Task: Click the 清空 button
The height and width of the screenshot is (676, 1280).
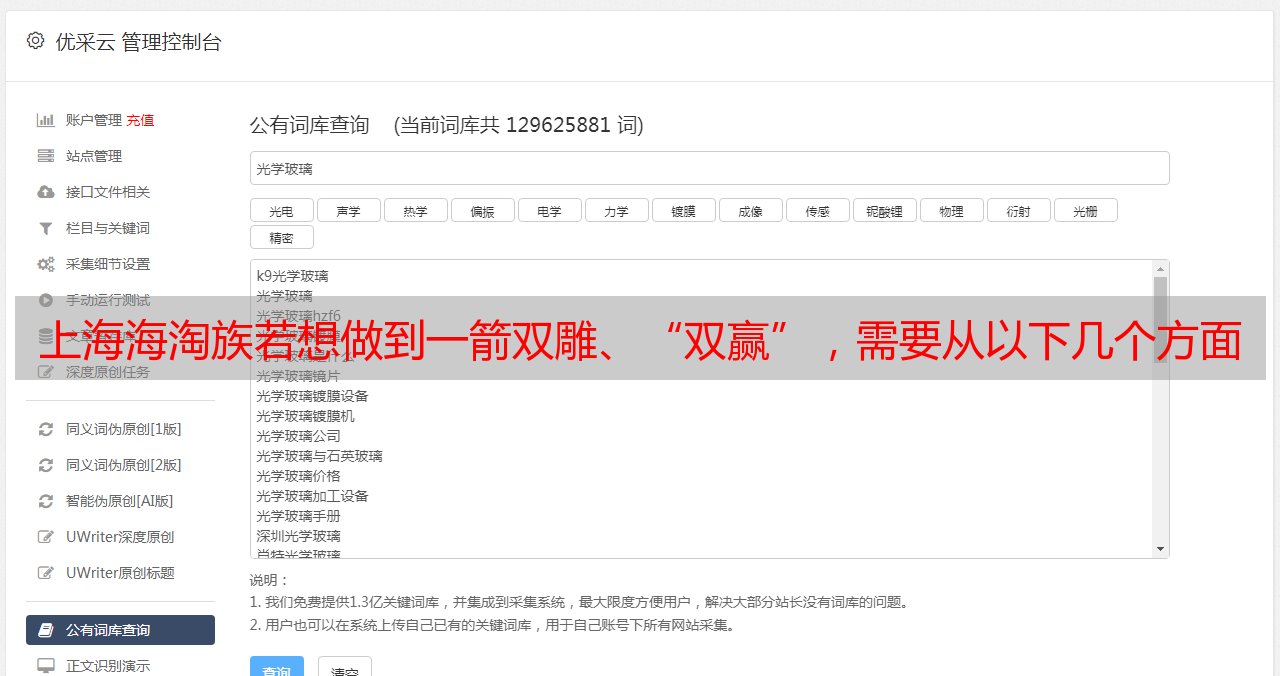Action: (345, 666)
